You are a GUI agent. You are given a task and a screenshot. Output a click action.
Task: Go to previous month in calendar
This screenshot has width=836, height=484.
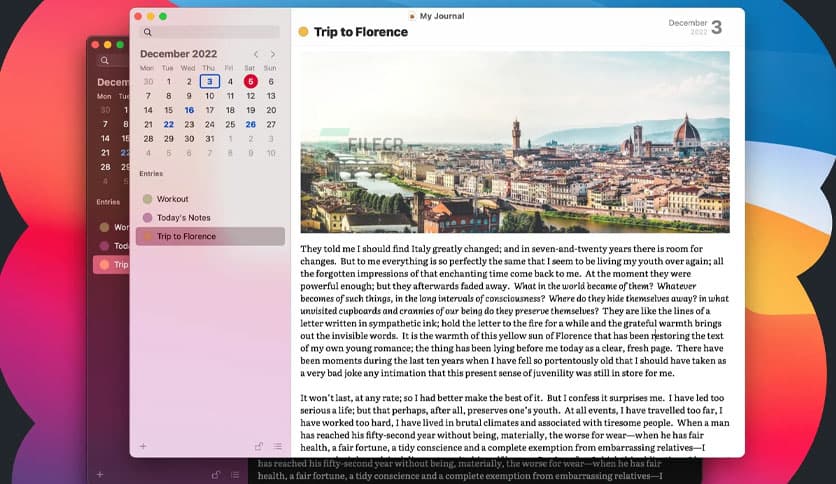tap(256, 54)
